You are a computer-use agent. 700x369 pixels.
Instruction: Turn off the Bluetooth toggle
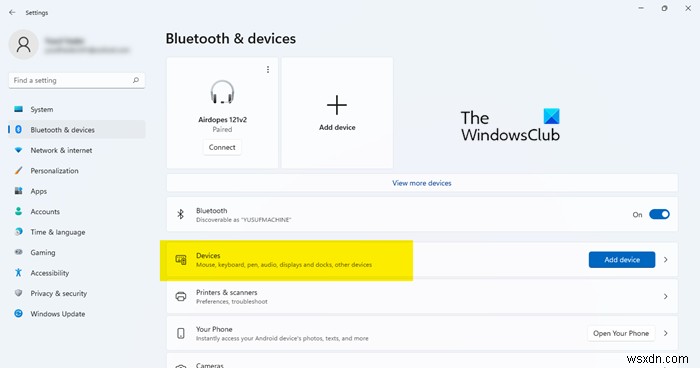(x=659, y=215)
